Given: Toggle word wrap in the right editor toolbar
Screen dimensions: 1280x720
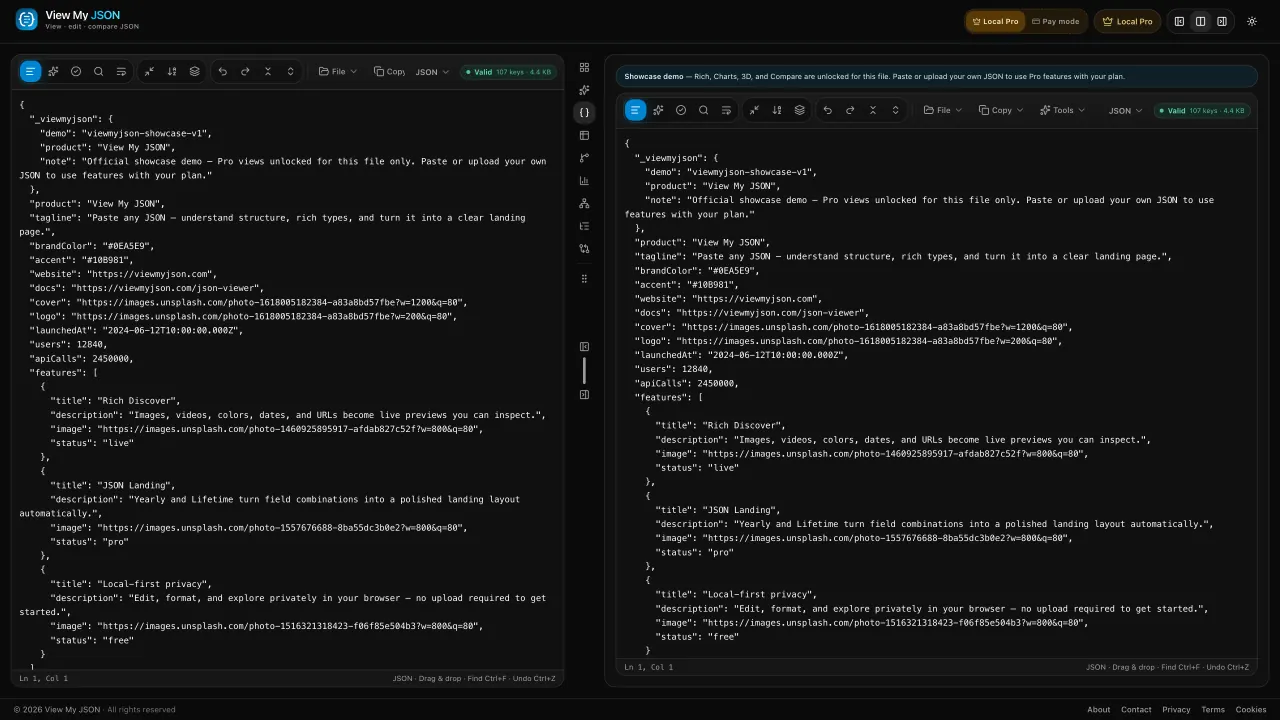Looking at the screenshot, I should click(727, 110).
